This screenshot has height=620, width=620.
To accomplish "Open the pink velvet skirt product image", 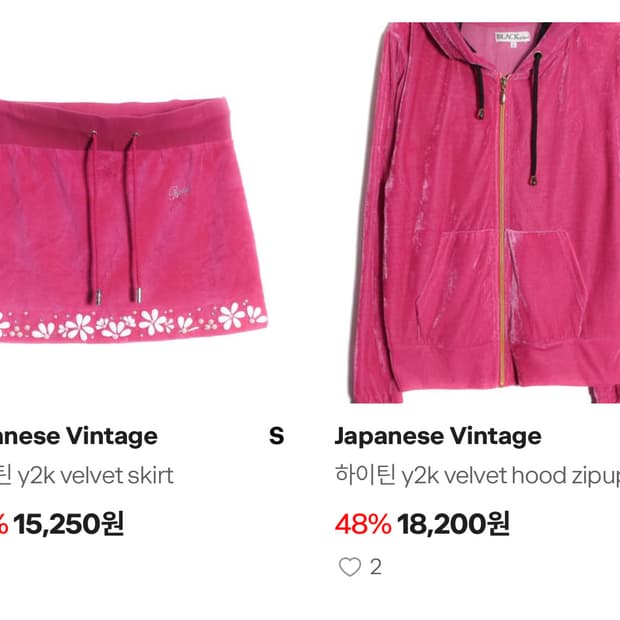I will (130, 220).
